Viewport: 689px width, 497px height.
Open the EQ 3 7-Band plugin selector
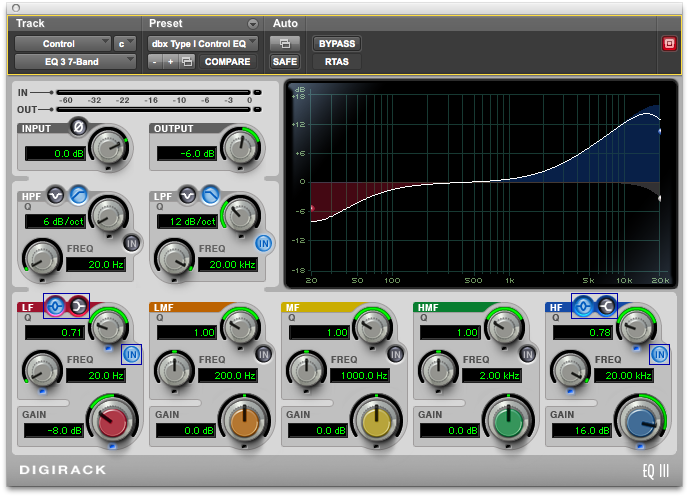point(75,62)
